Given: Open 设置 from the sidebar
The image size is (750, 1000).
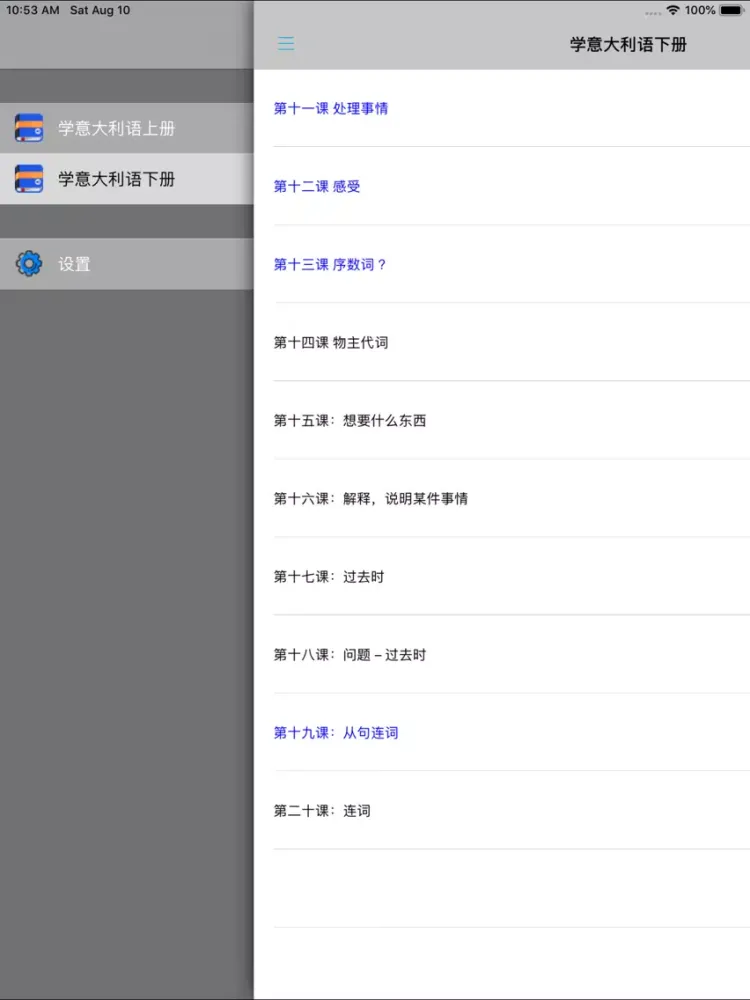Looking at the screenshot, I should click(74, 264).
